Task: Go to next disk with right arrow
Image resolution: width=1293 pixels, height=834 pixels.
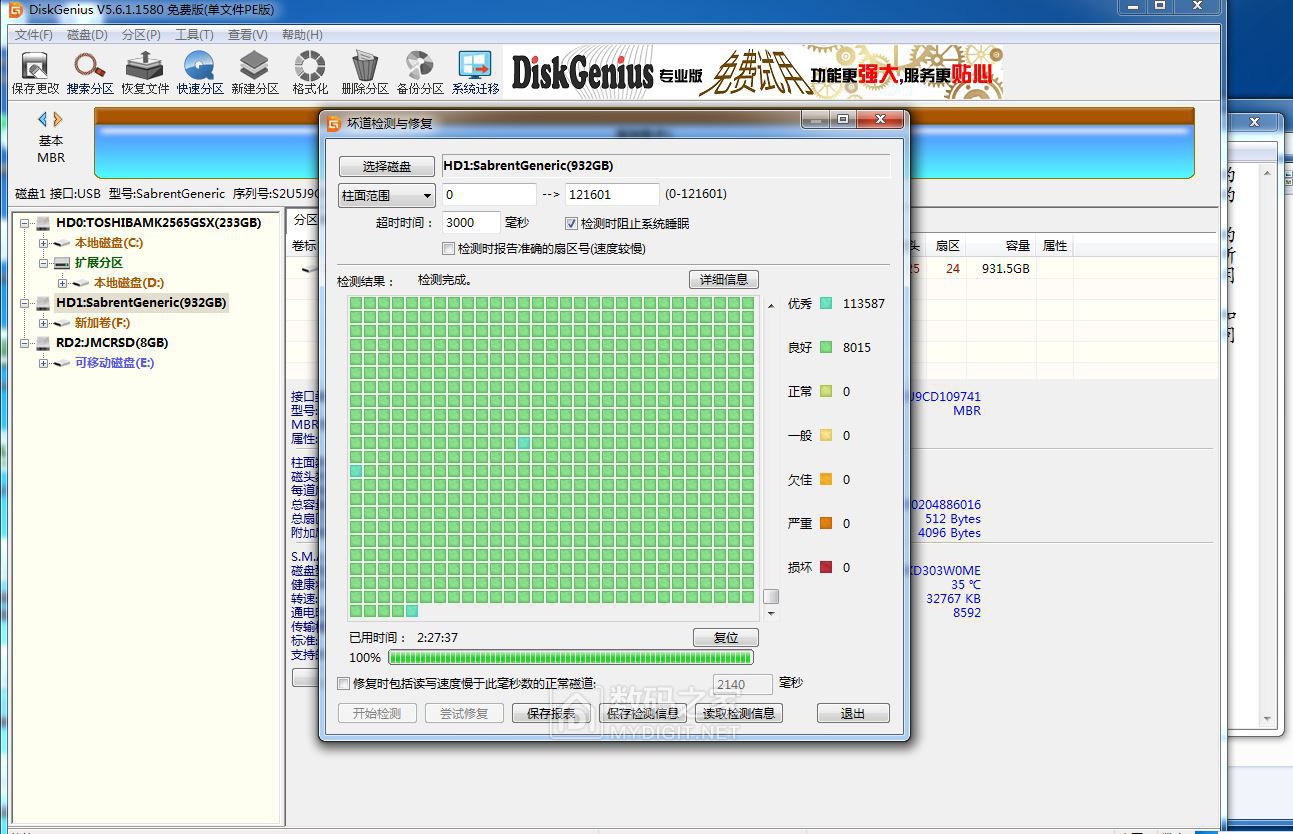Action: [x=58, y=119]
